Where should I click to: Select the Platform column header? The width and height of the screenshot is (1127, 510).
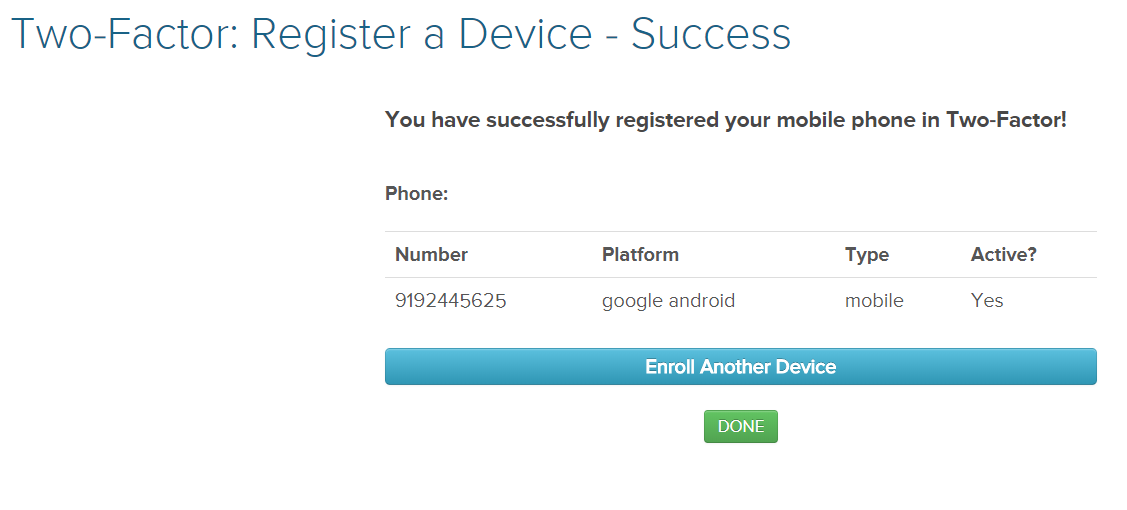[640, 255]
